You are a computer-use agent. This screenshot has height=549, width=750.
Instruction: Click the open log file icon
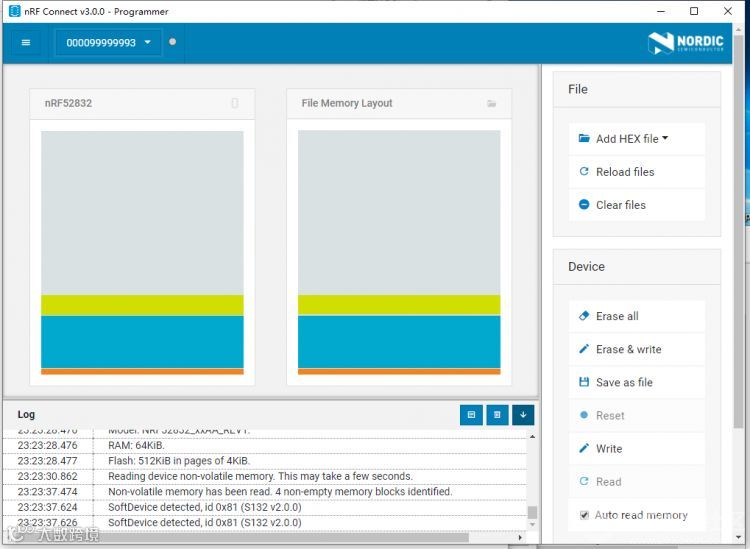pyautogui.click(x=471, y=415)
